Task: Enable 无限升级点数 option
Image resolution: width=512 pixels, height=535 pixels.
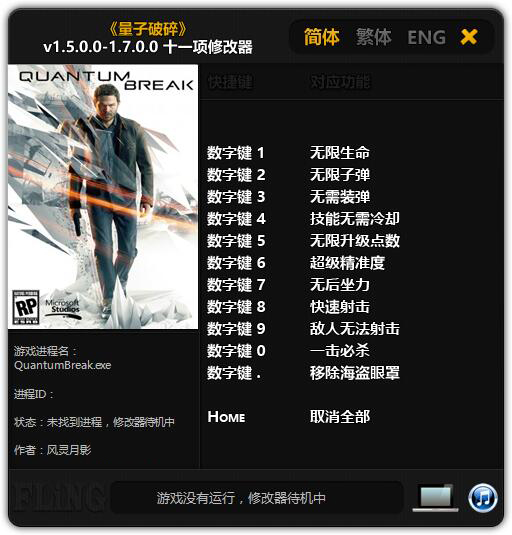Action: tap(355, 241)
